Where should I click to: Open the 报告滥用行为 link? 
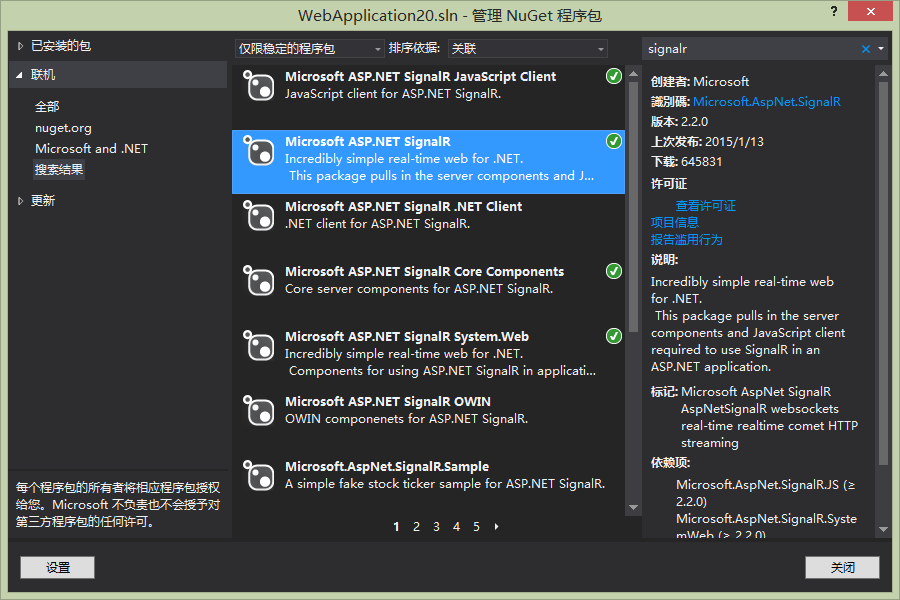pos(686,239)
